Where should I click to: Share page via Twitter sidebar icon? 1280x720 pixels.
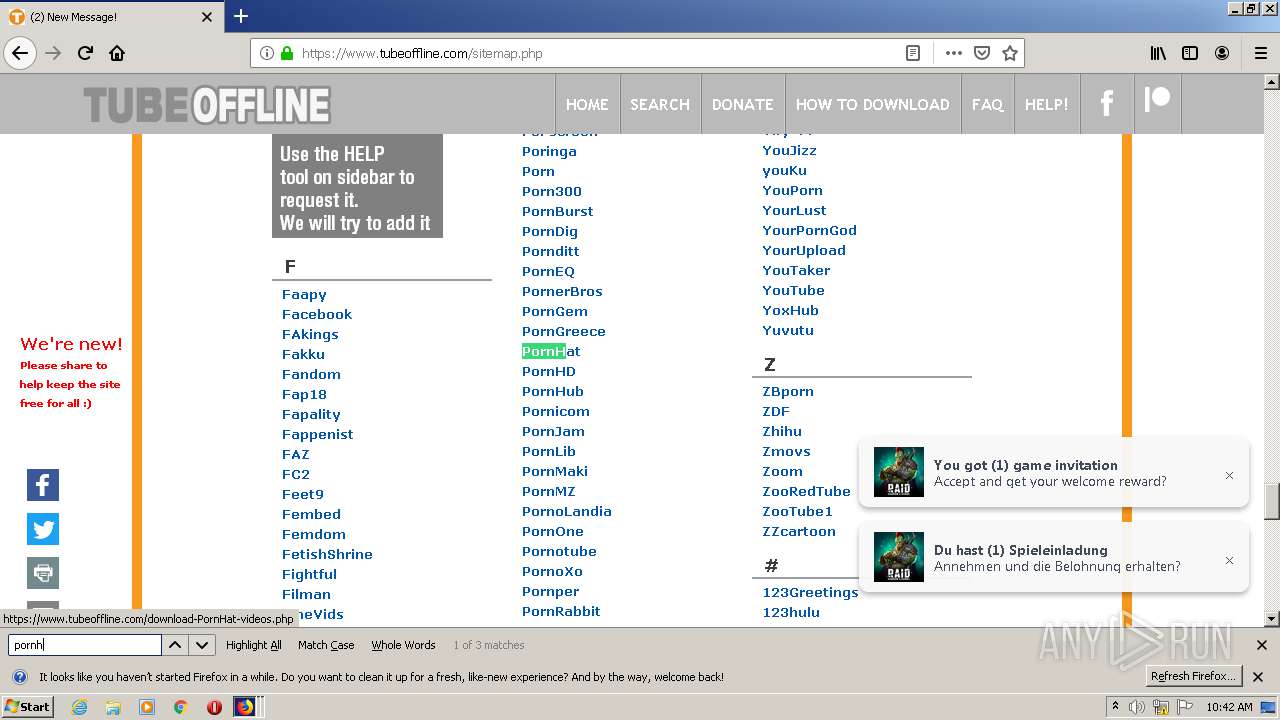(43, 529)
